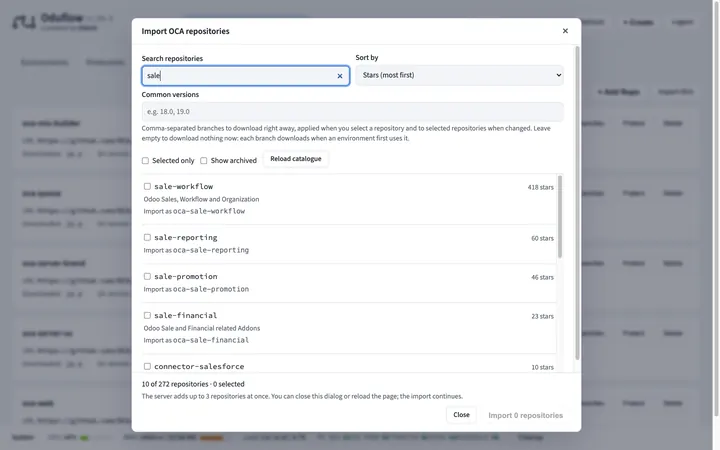This screenshot has height=450, width=720.
Task: Open the Sort by dropdown
Action: 459,75
